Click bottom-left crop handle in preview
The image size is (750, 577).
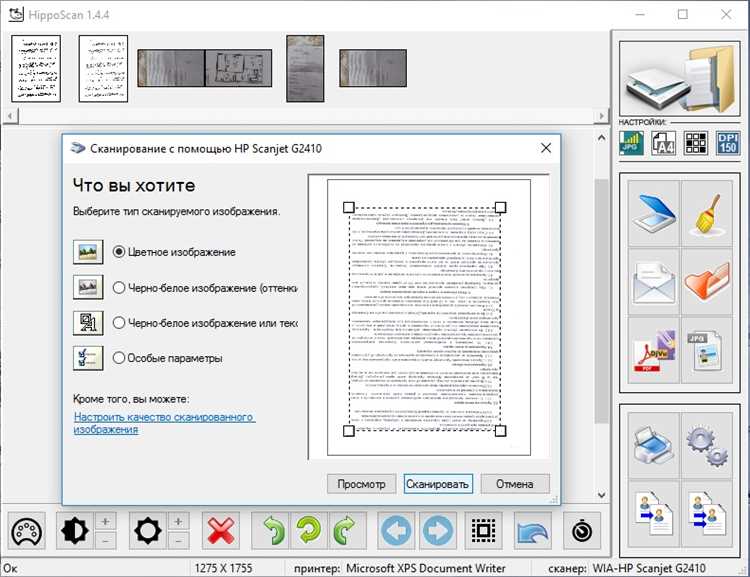pos(349,431)
